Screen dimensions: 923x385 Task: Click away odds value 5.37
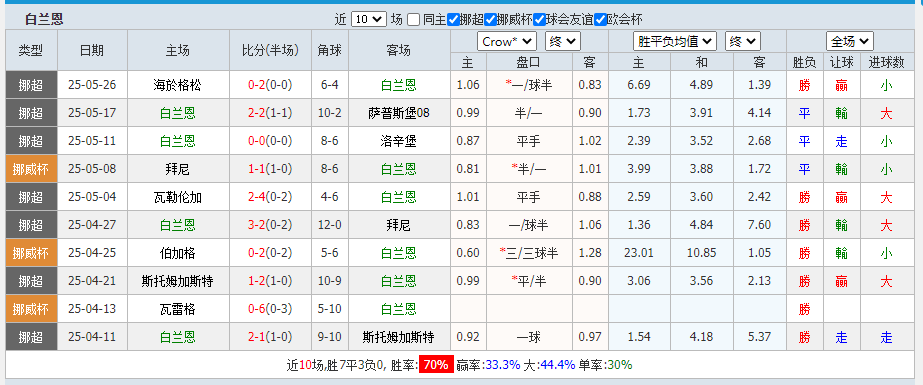pyautogui.click(x=759, y=337)
